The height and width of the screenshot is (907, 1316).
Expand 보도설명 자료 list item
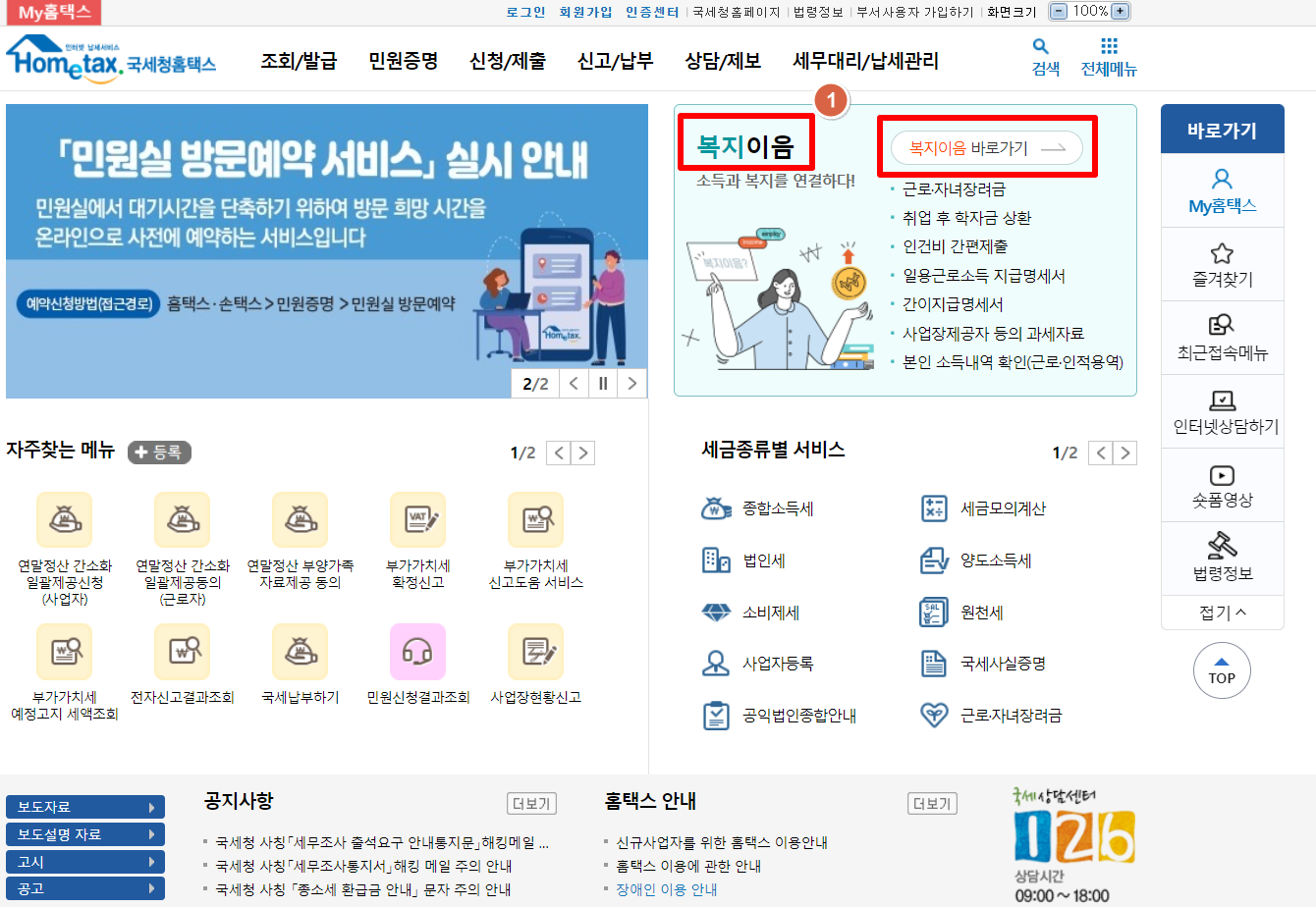pos(85,834)
